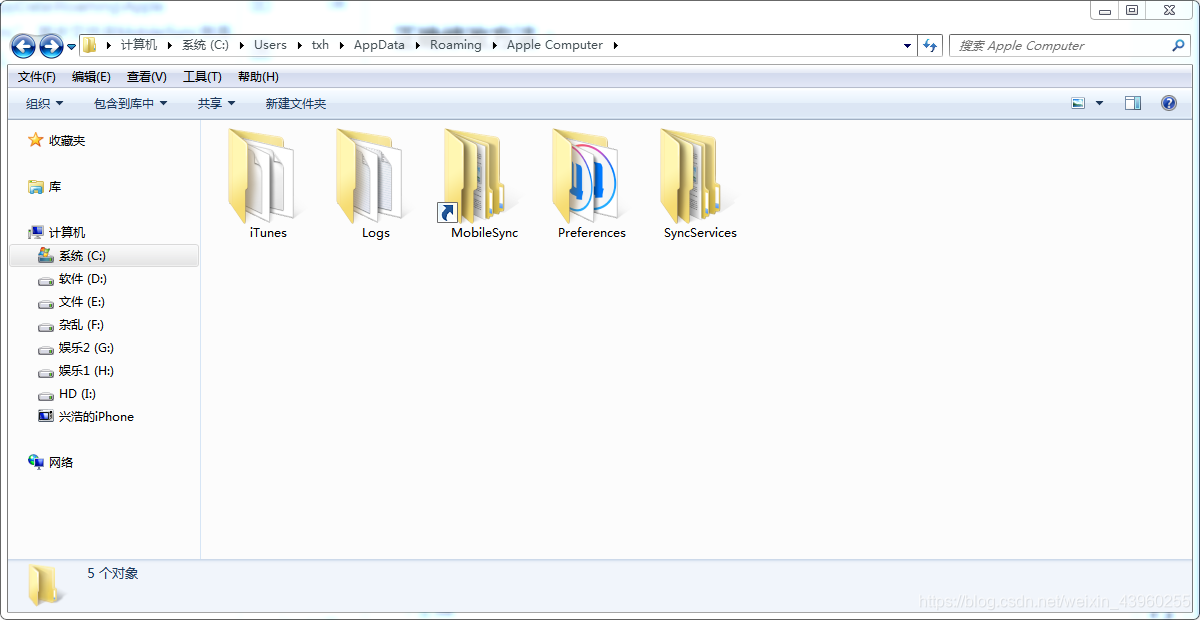Select the MobileSync shortcut folder icon
Image resolution: width=1200 pixels, height=620 pixels.
click(474, 175)
